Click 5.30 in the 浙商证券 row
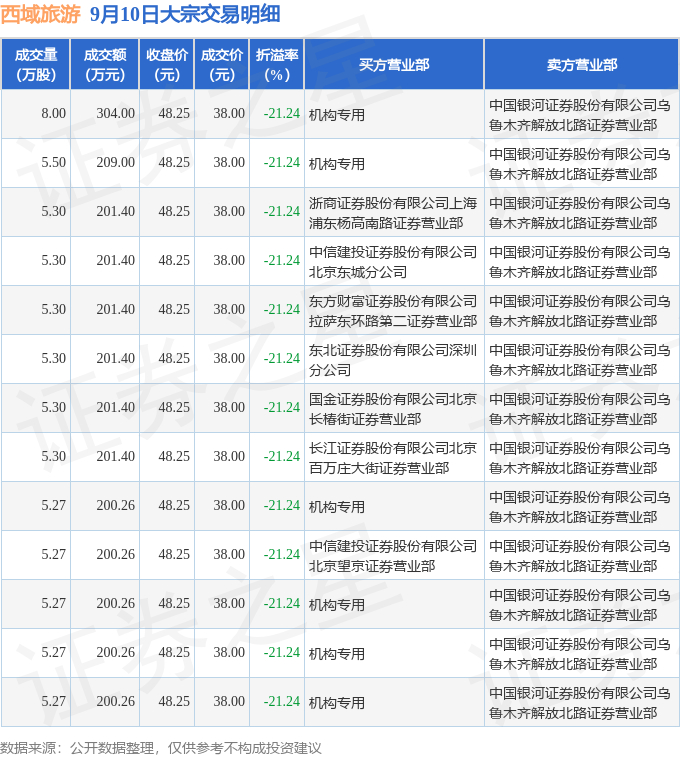680x757 pixels. tap(53, 211)
